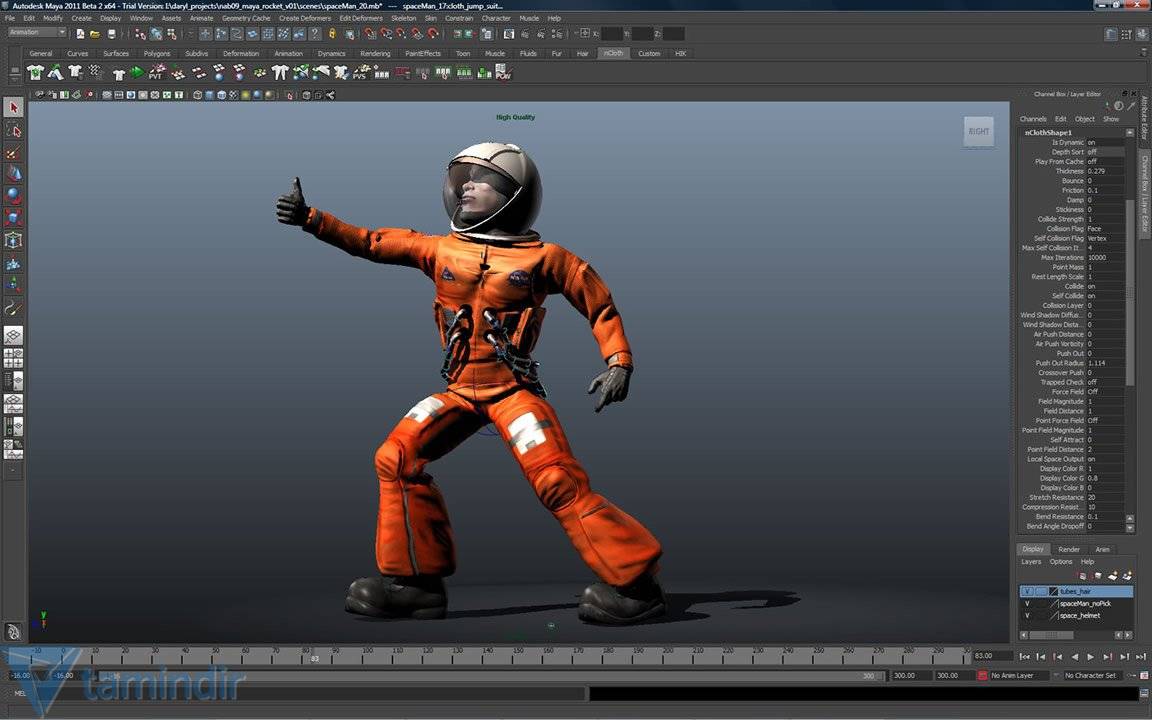The height and width of the screenshot is (720, 1152).
Task: Click the Create nCloth shirt shelf icon
Action: pos(36,72)
